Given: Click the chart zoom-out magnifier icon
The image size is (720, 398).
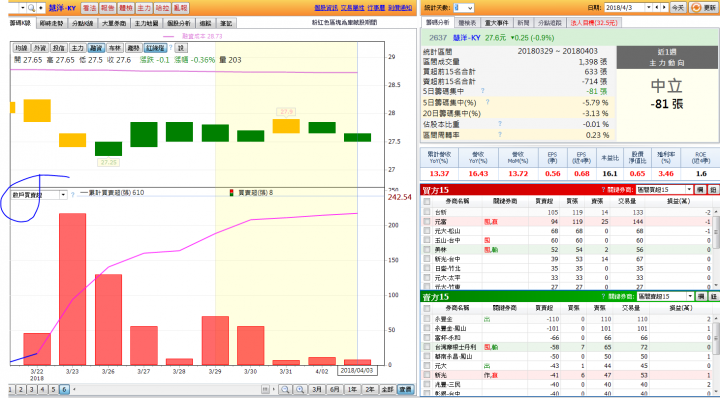Looking at the screenshot, I should coord(285,389).
